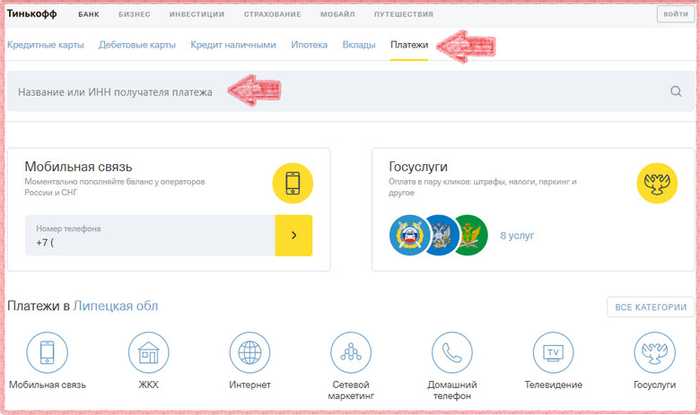Open Мобильная связь category icon
Viewport: 700px width, 415px height.
click(x=47, y=352)
